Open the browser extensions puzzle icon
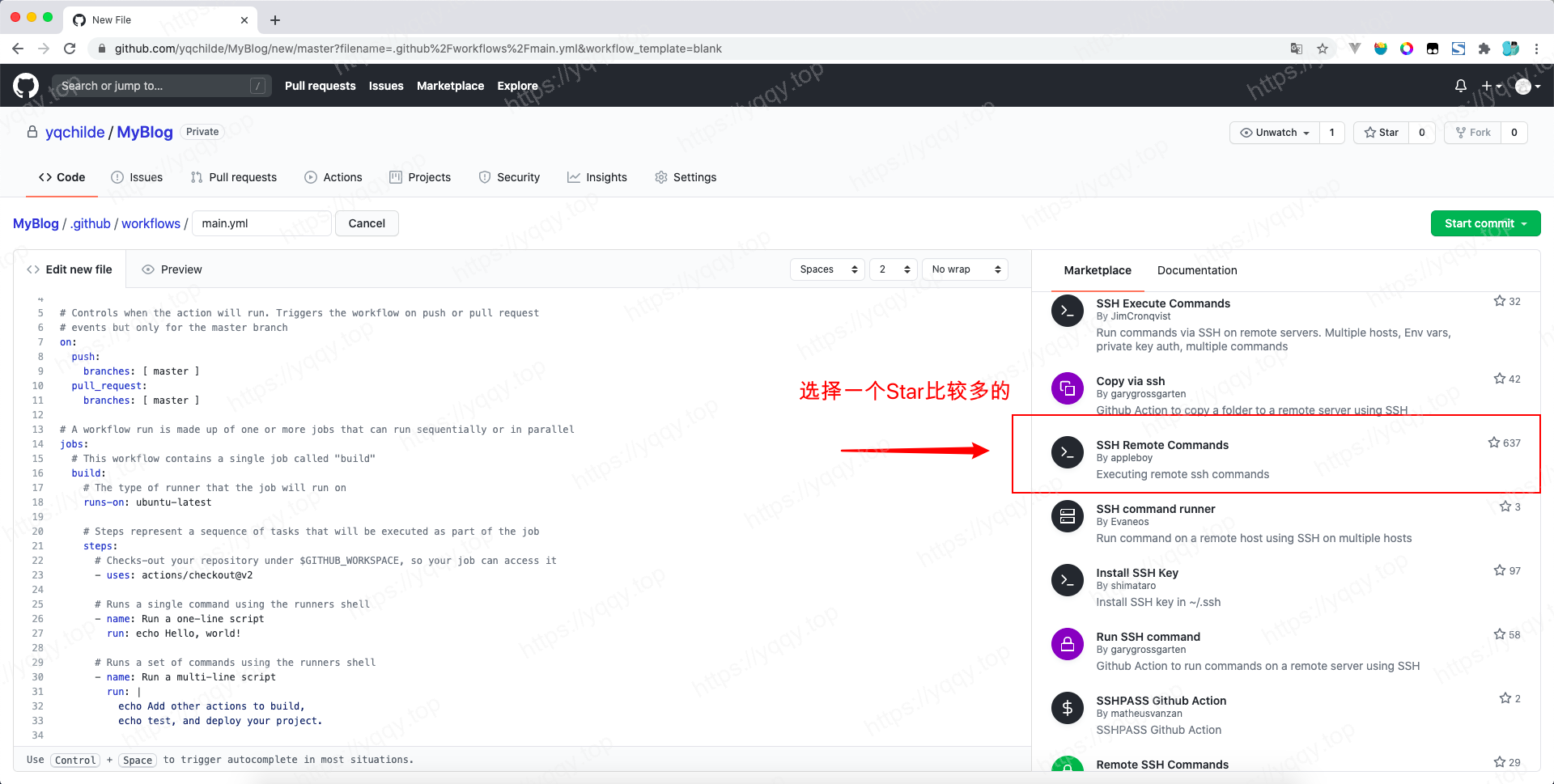Image resolution: width=1554 pixels, height=784 pixels. [1484, 49]
